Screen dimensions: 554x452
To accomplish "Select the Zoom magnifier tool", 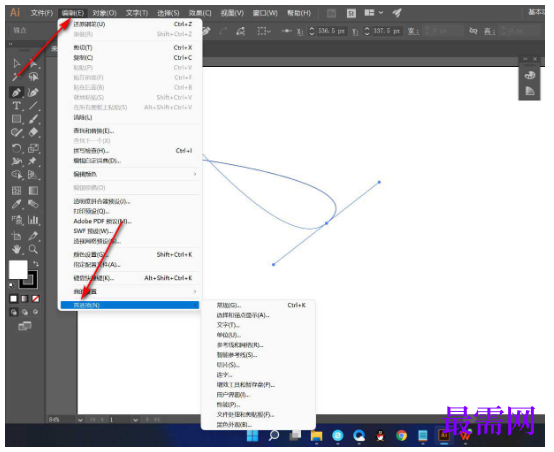I will [33, 250].
